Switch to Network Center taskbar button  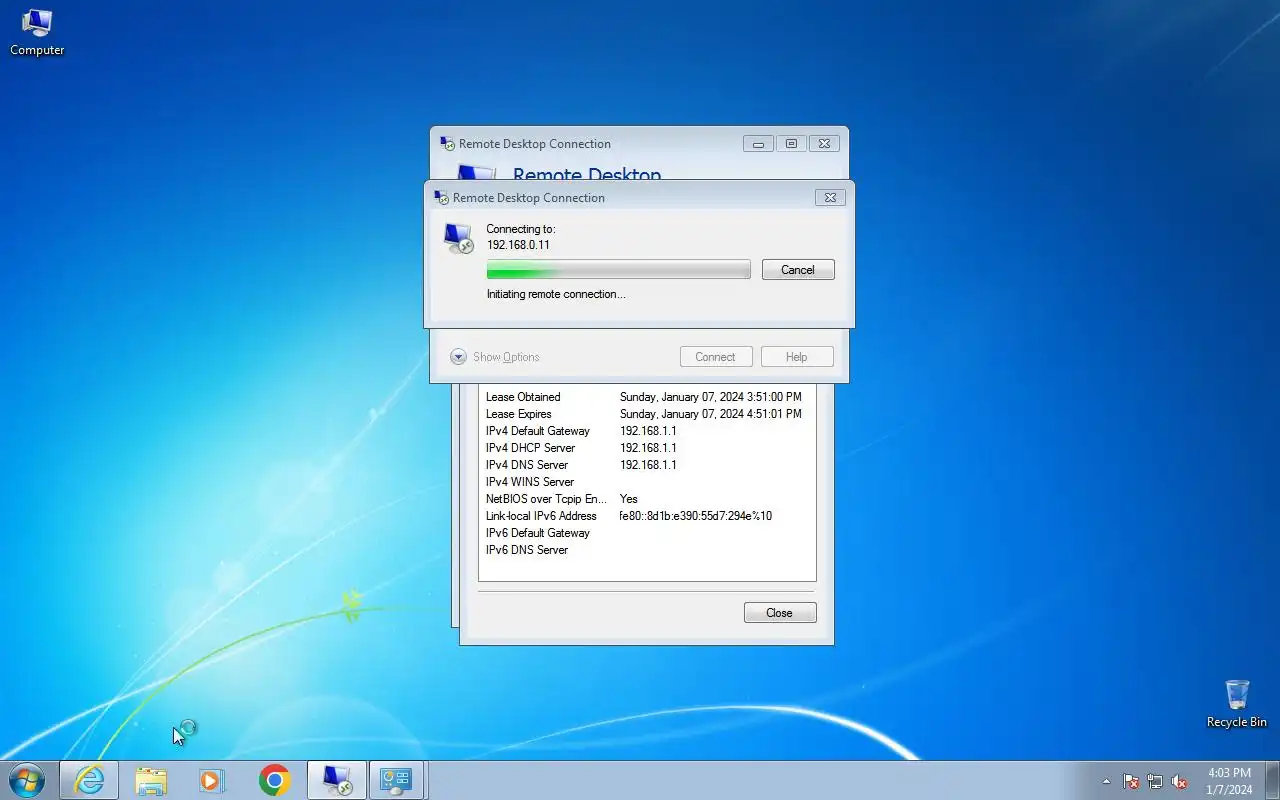[x=397, y=780]
